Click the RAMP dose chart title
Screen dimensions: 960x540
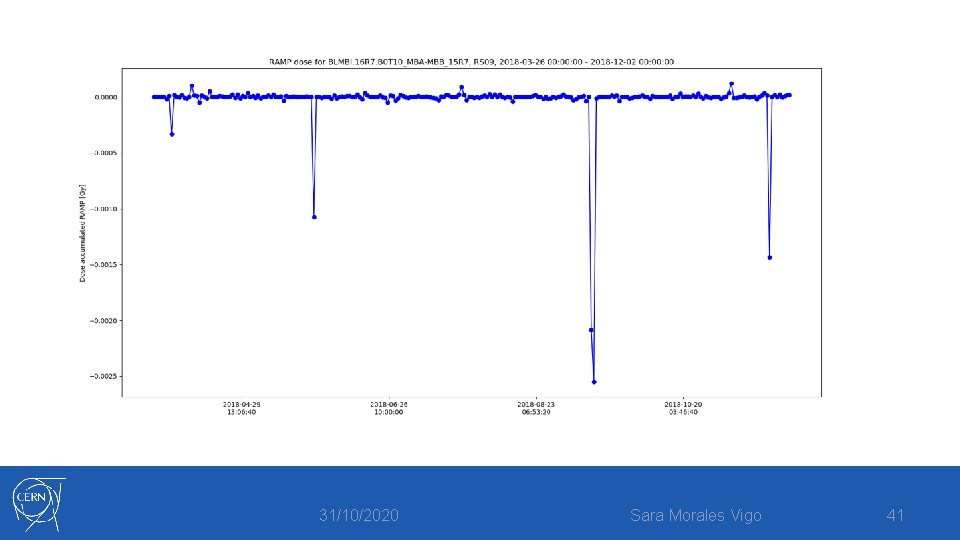click(x=471, y=62)
